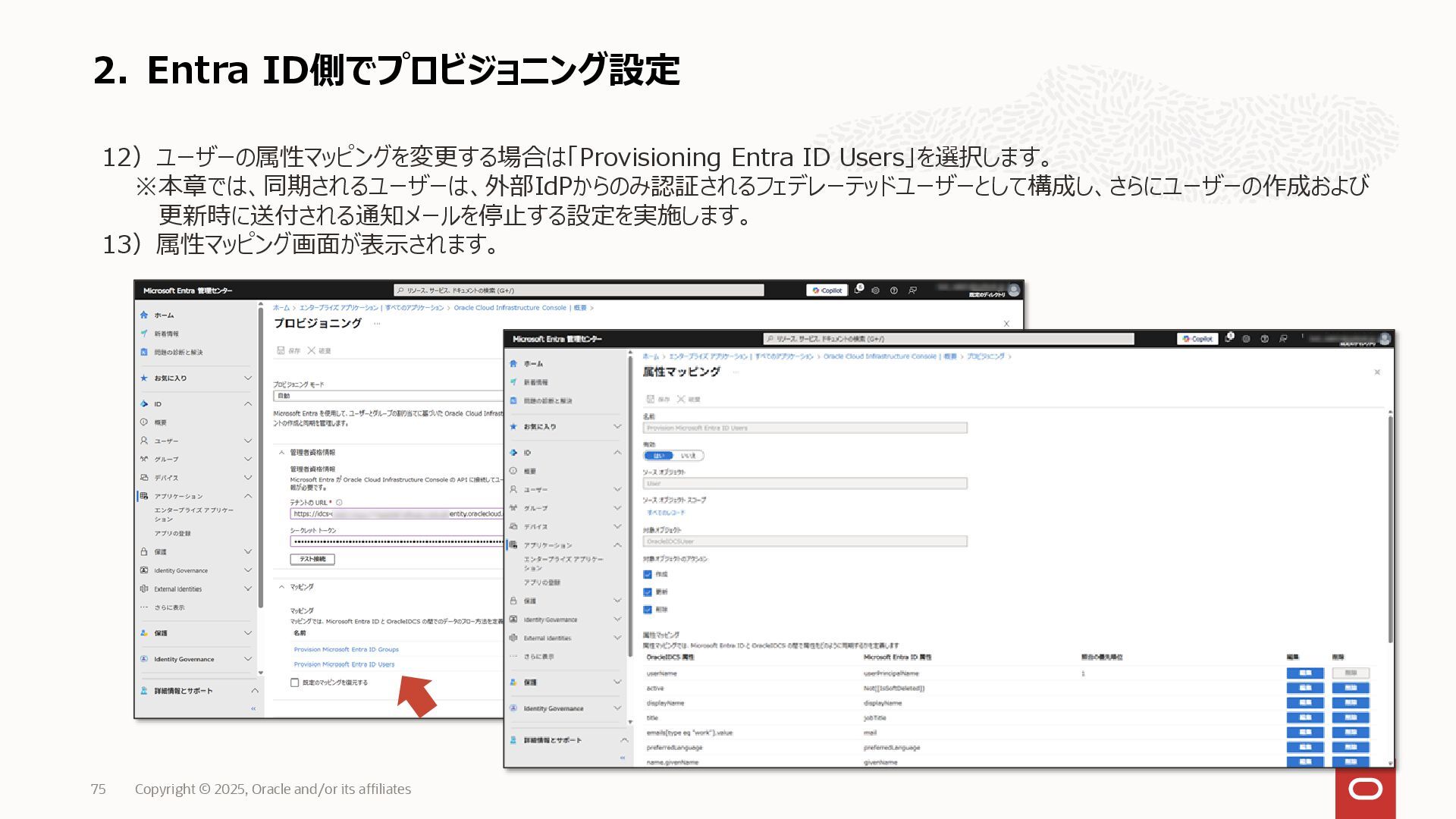Open notifications bell in Attribute Mapping window header
This screenshot has height=819, width=1456.
1228,338
